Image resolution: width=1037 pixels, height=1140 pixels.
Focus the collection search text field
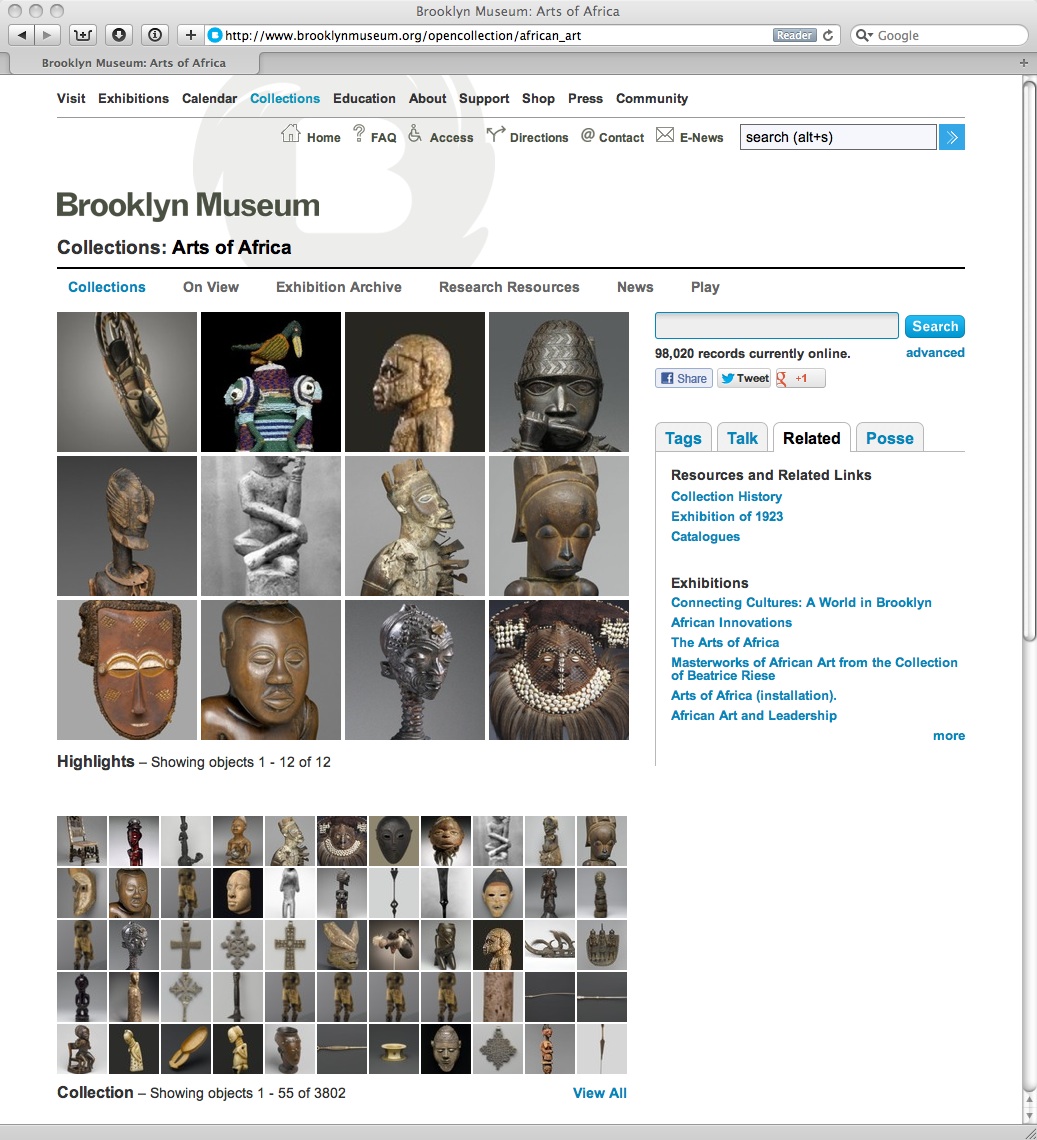tap(777, 326)
